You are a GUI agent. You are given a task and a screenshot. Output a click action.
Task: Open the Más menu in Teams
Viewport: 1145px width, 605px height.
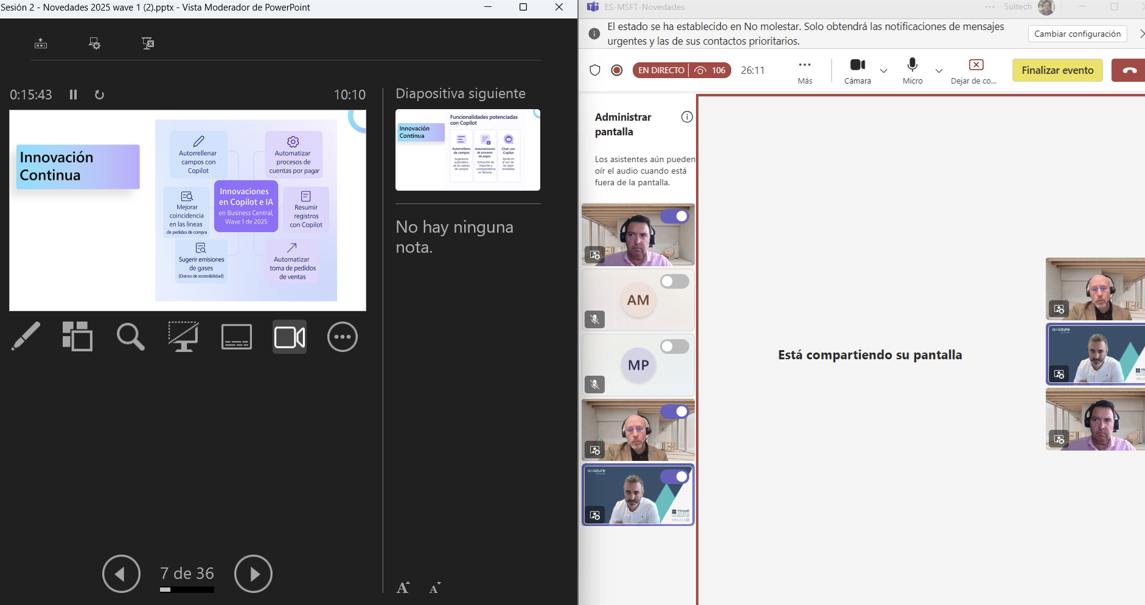[805, 72]
